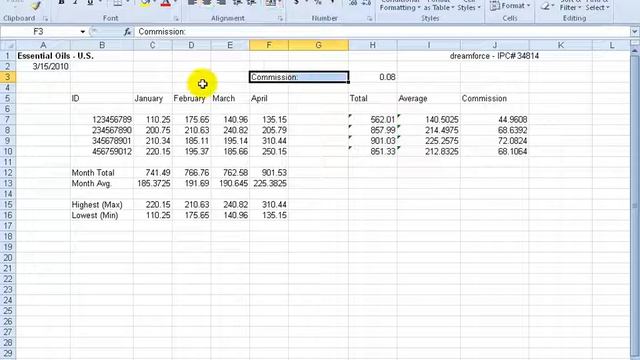Open Cell Styles dropdown
Screen dimensions: 640x360
click(x=469, y=5)
